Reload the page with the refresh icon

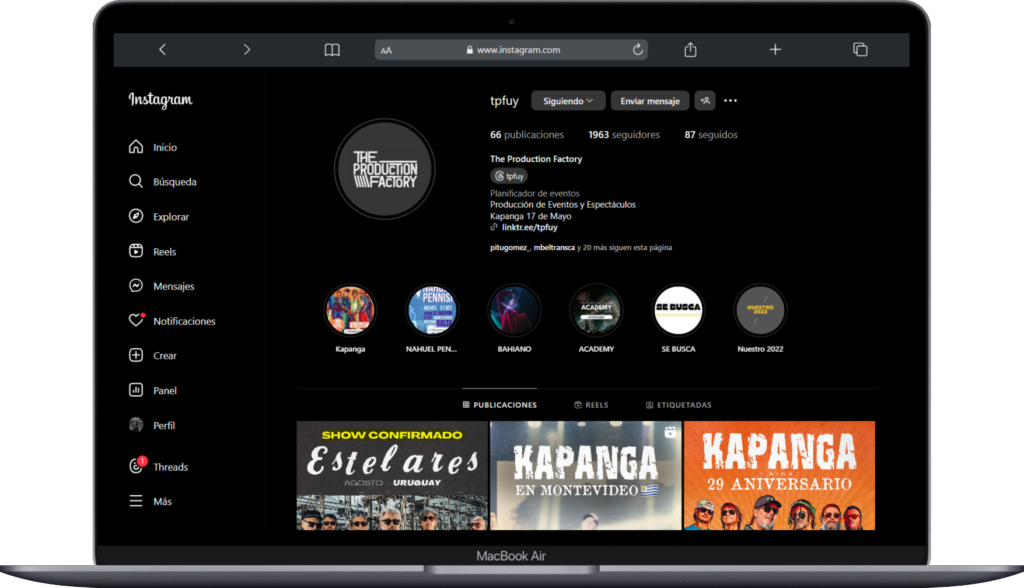tap(637, 49)
